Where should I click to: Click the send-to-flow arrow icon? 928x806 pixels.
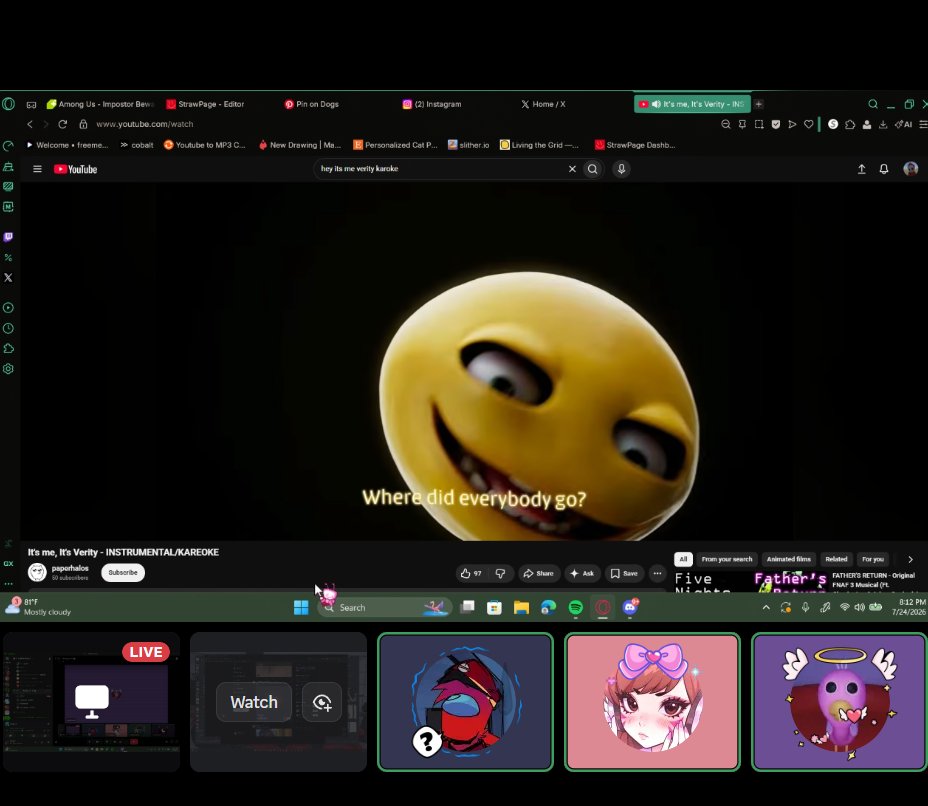tap(792, 124)
